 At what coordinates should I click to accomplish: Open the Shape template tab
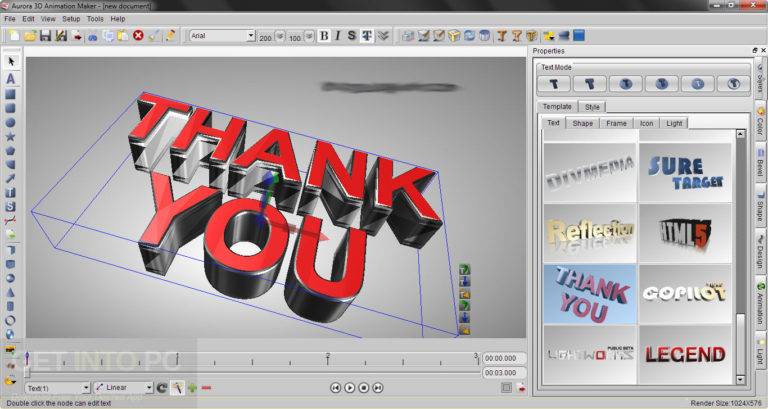coord(582,123)
